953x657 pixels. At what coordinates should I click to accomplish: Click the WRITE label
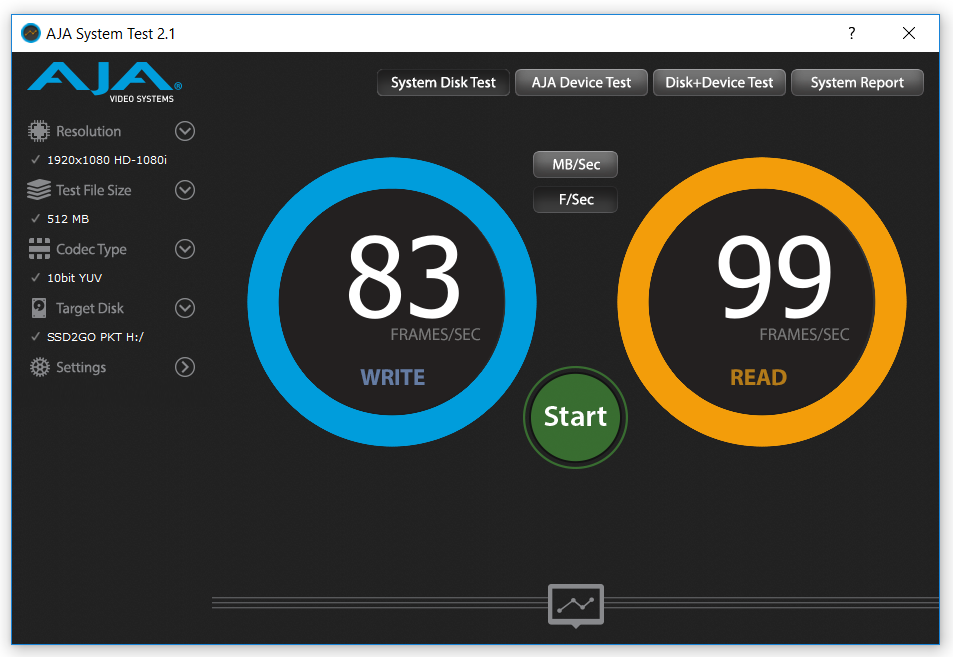pyautogui.click(x=393, y=377)
